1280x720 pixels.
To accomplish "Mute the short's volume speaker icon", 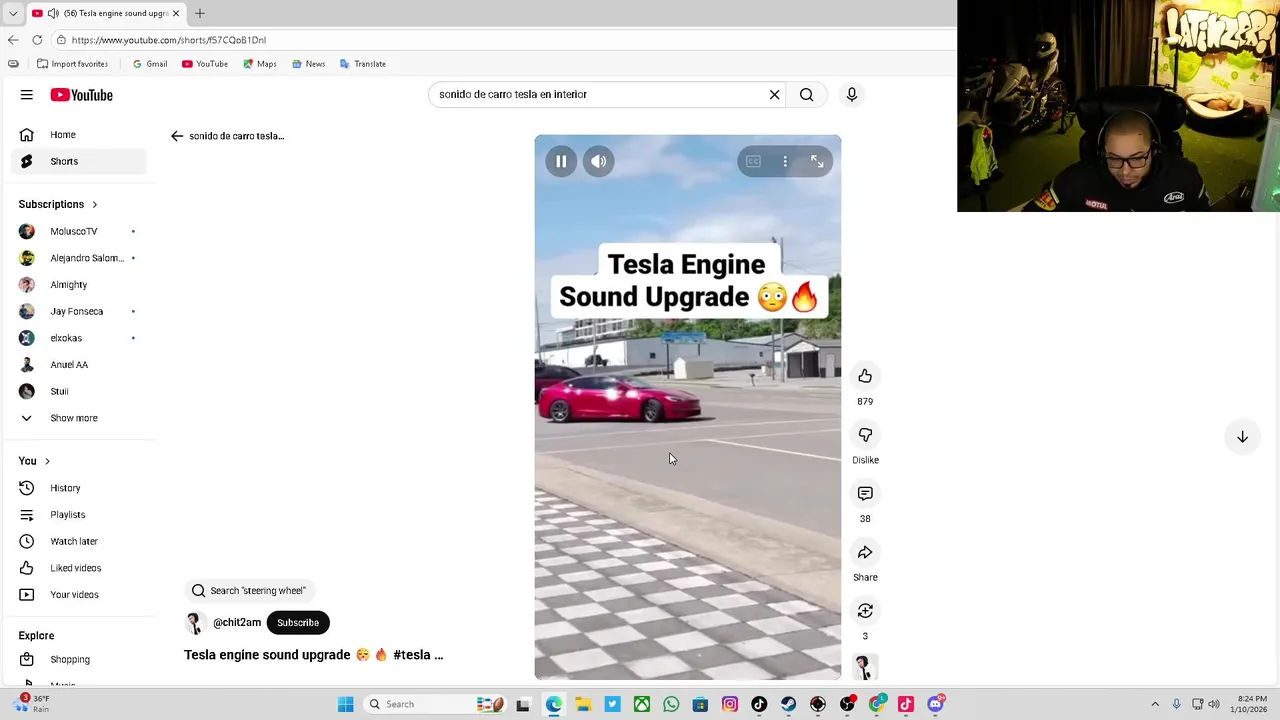I will pyautogui.click(x=598, y=161).
